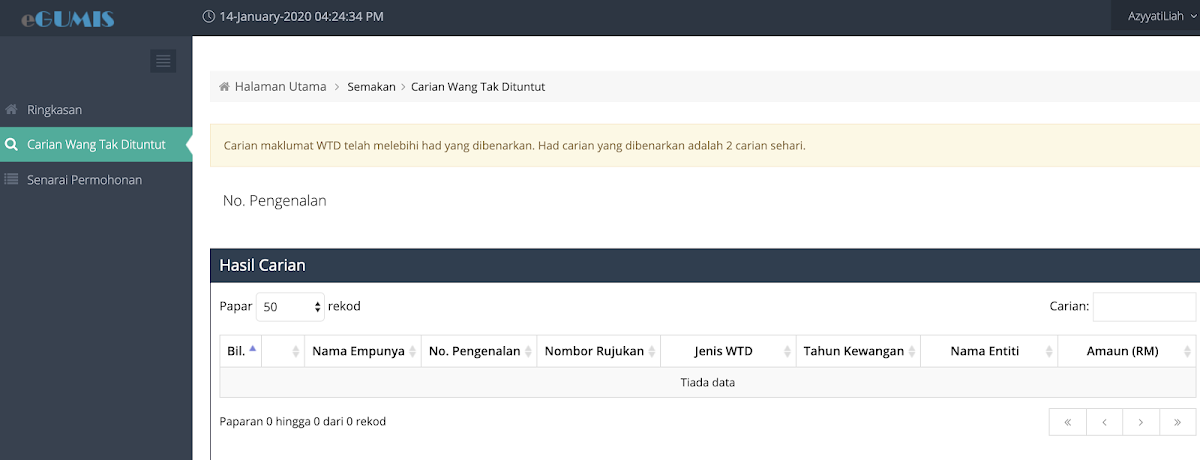Click the clock icon beside the date
This screenshot has height=460, width=1200.
[208, 16]
